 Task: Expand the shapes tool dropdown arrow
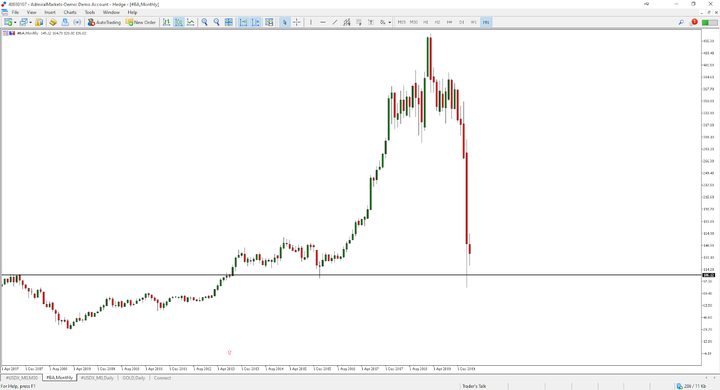coord(390,22)
